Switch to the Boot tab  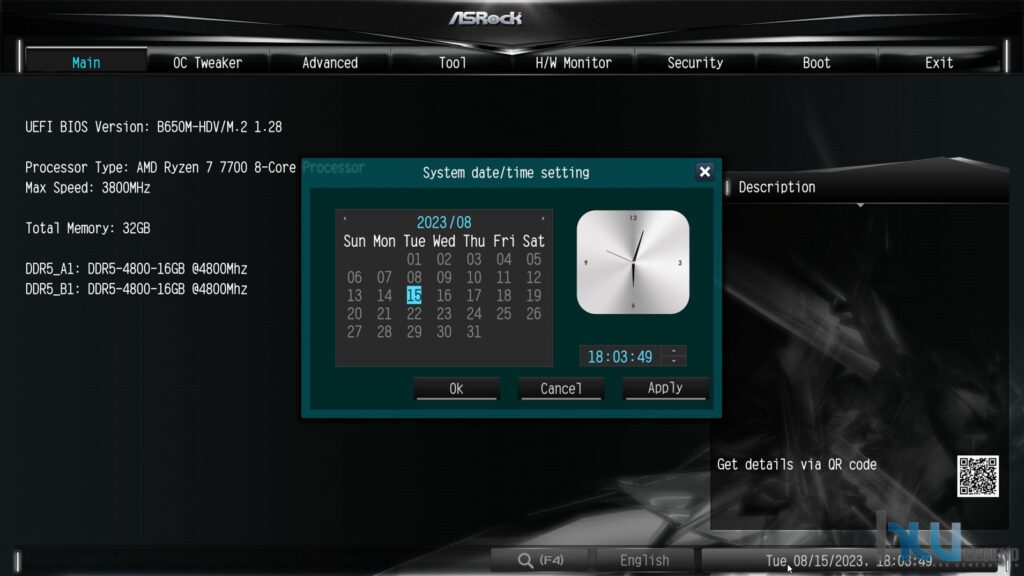pos(816,63)
